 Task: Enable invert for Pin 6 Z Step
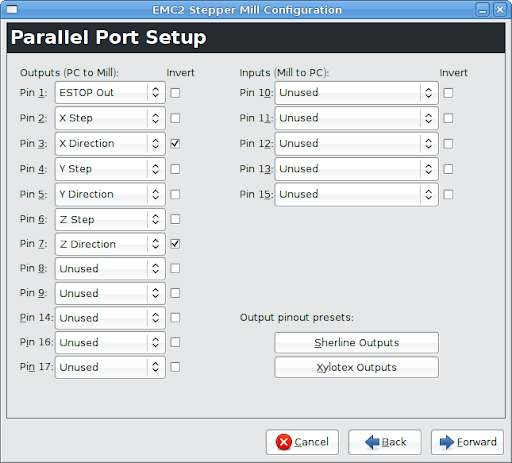(175, 219)
